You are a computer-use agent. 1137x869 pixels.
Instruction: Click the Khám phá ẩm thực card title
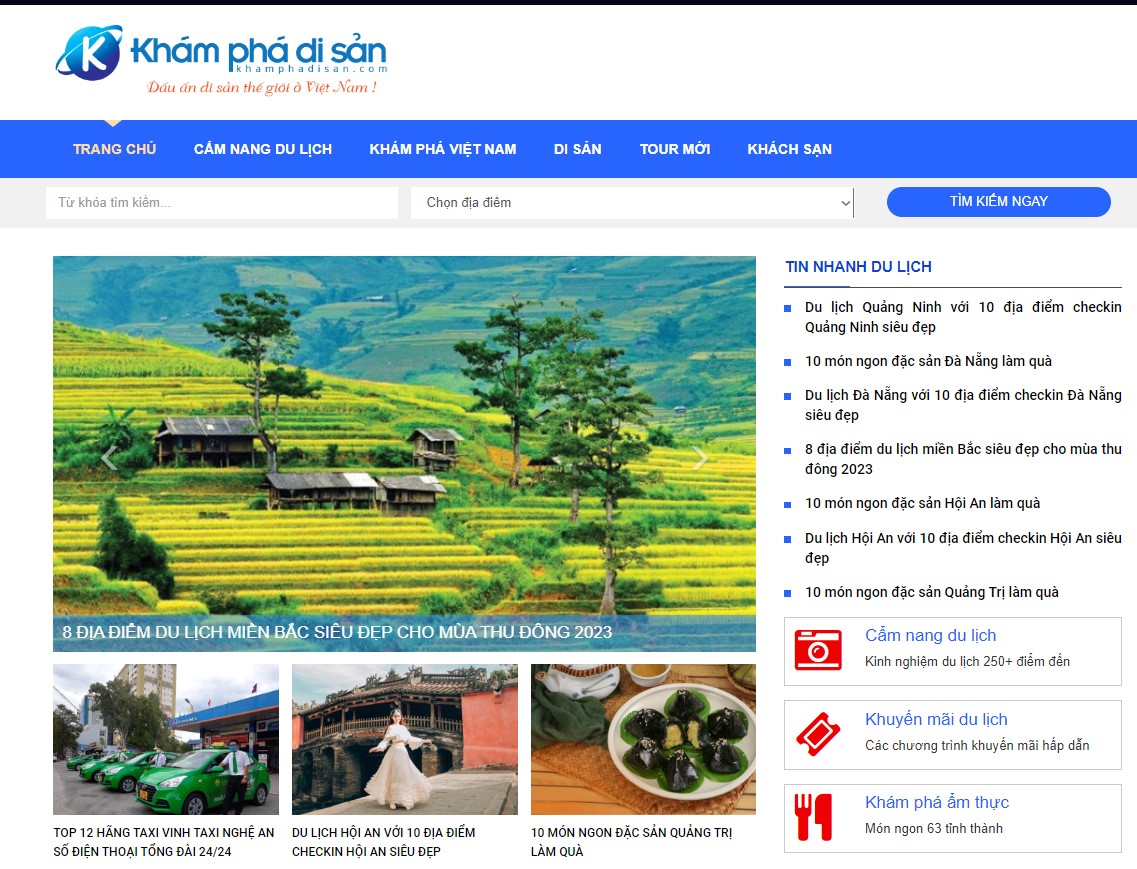point(937,802)
